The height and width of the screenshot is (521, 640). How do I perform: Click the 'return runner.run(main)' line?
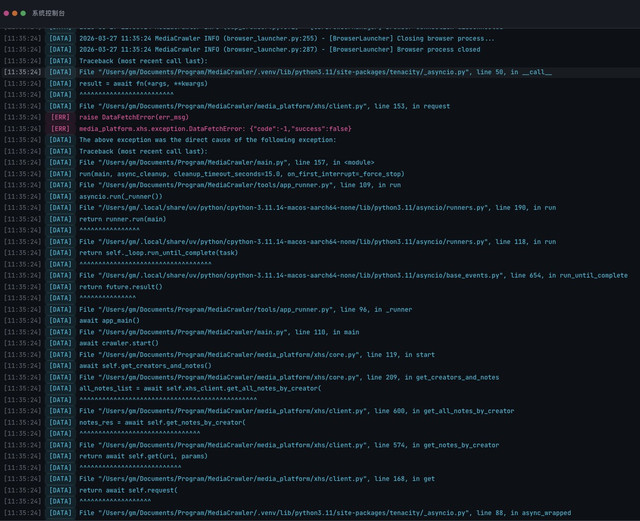122,219
